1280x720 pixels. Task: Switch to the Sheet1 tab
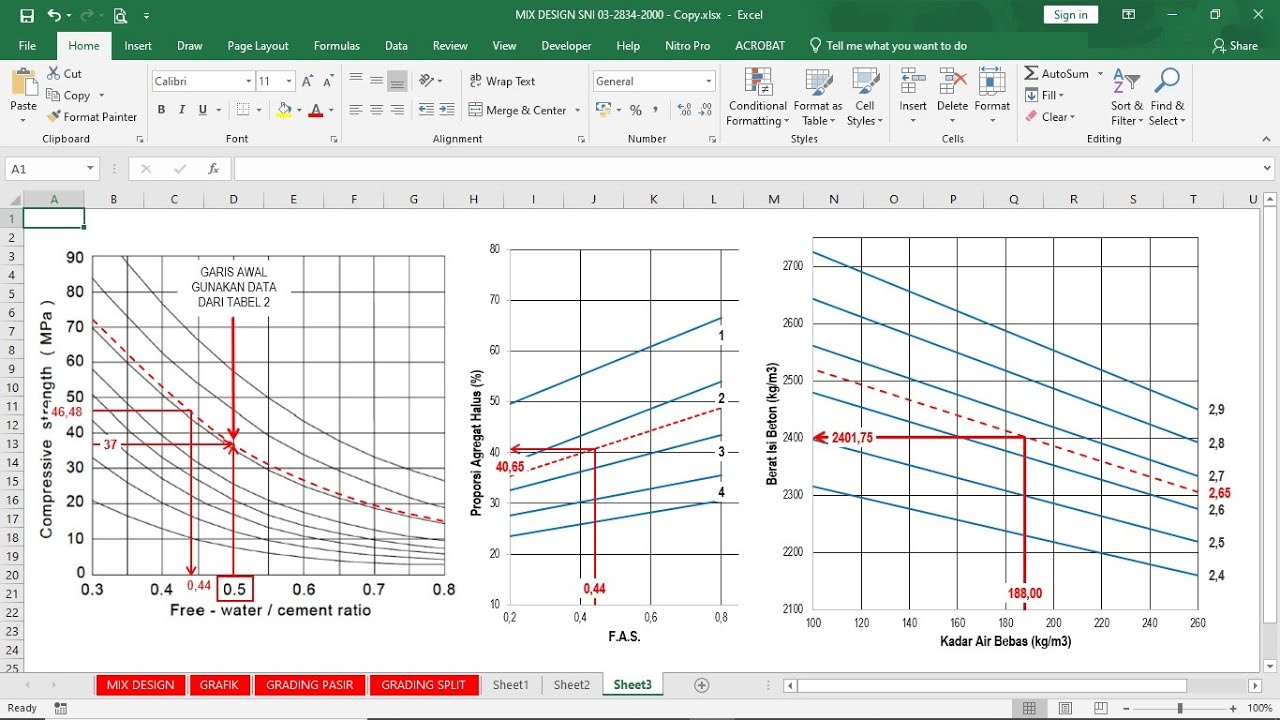510,685
